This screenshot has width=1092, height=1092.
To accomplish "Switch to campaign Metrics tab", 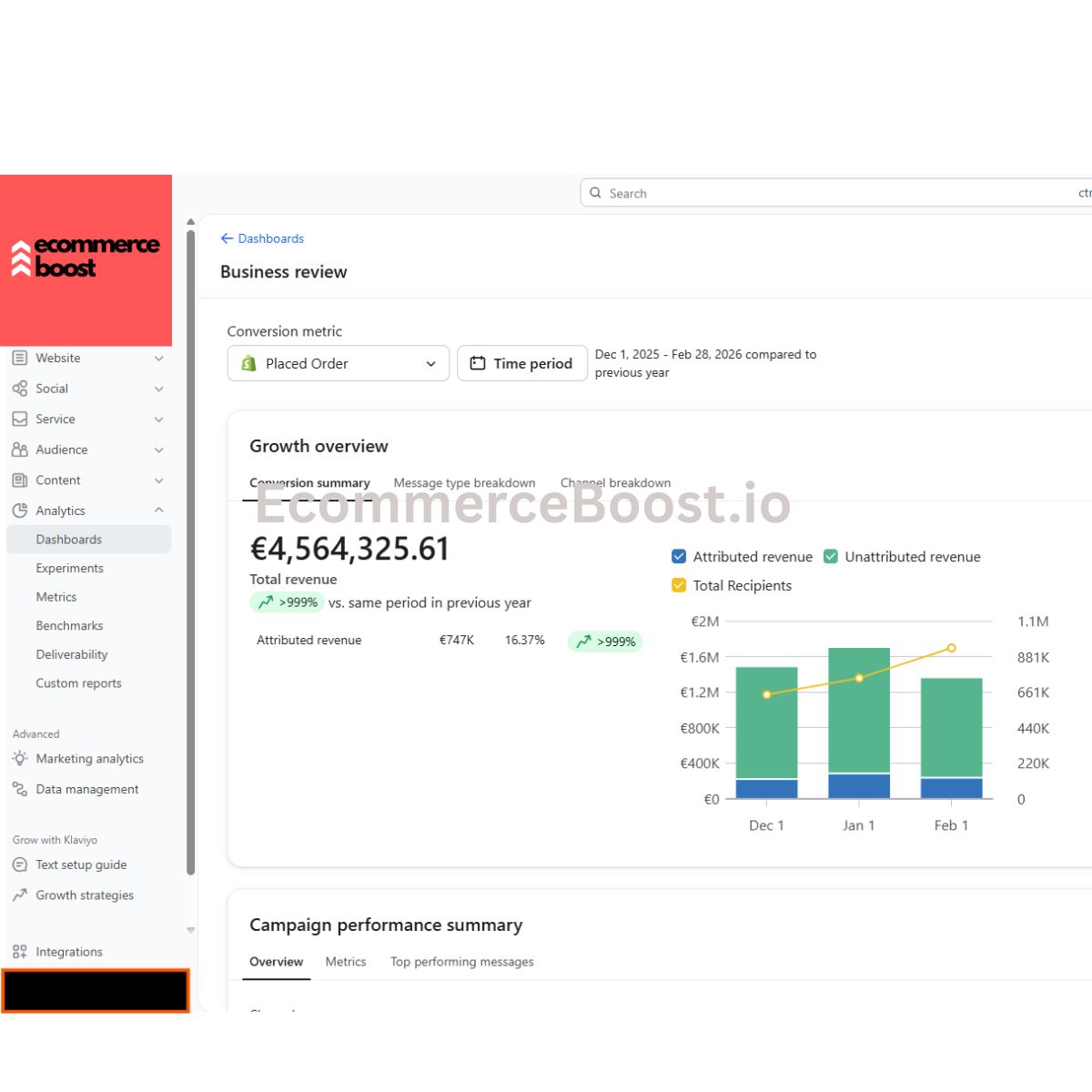I will (346, 962).
